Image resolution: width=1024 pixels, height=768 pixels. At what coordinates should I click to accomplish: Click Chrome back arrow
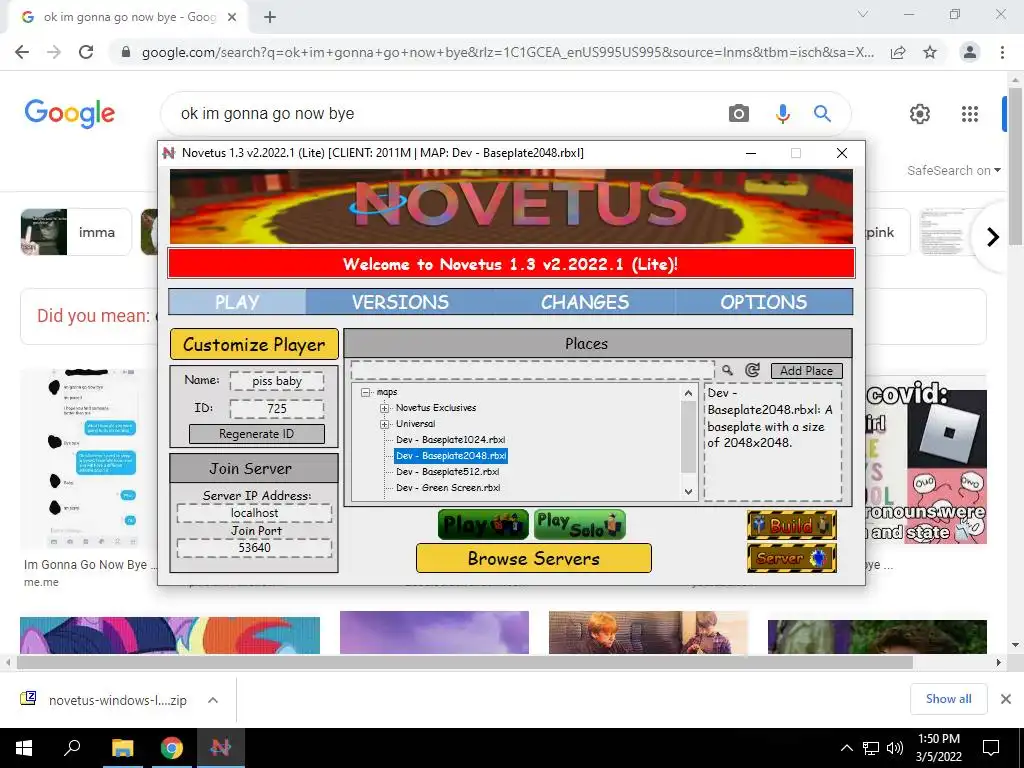(22, 52)
